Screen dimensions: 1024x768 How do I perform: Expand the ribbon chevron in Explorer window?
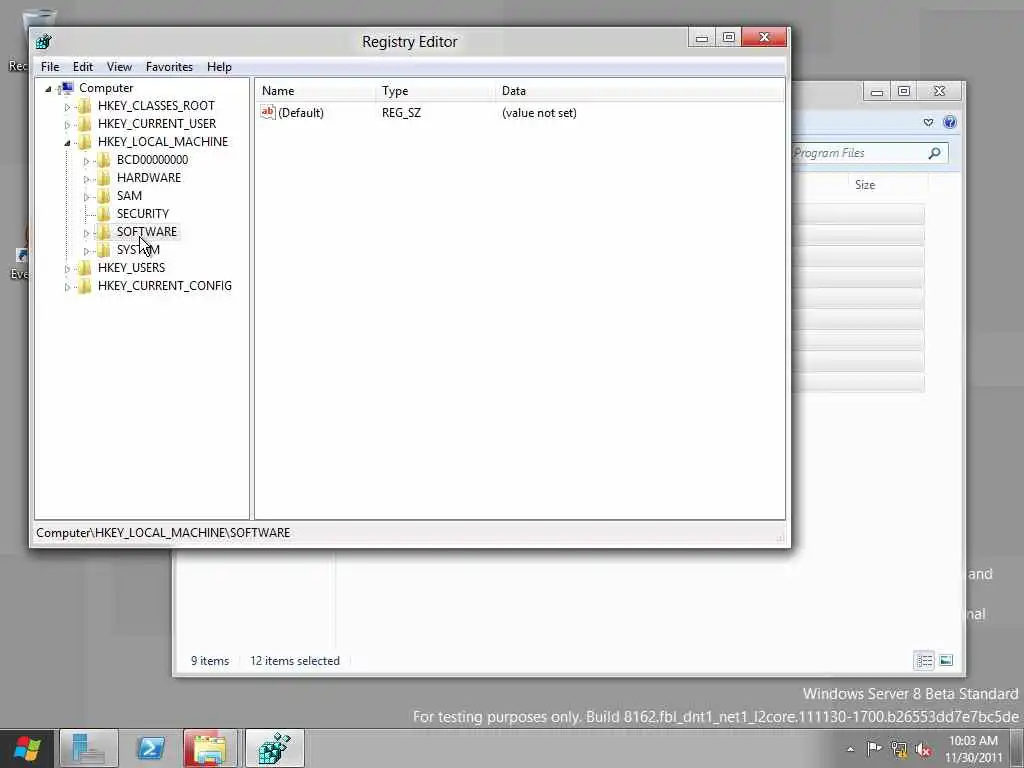[928, 122]
